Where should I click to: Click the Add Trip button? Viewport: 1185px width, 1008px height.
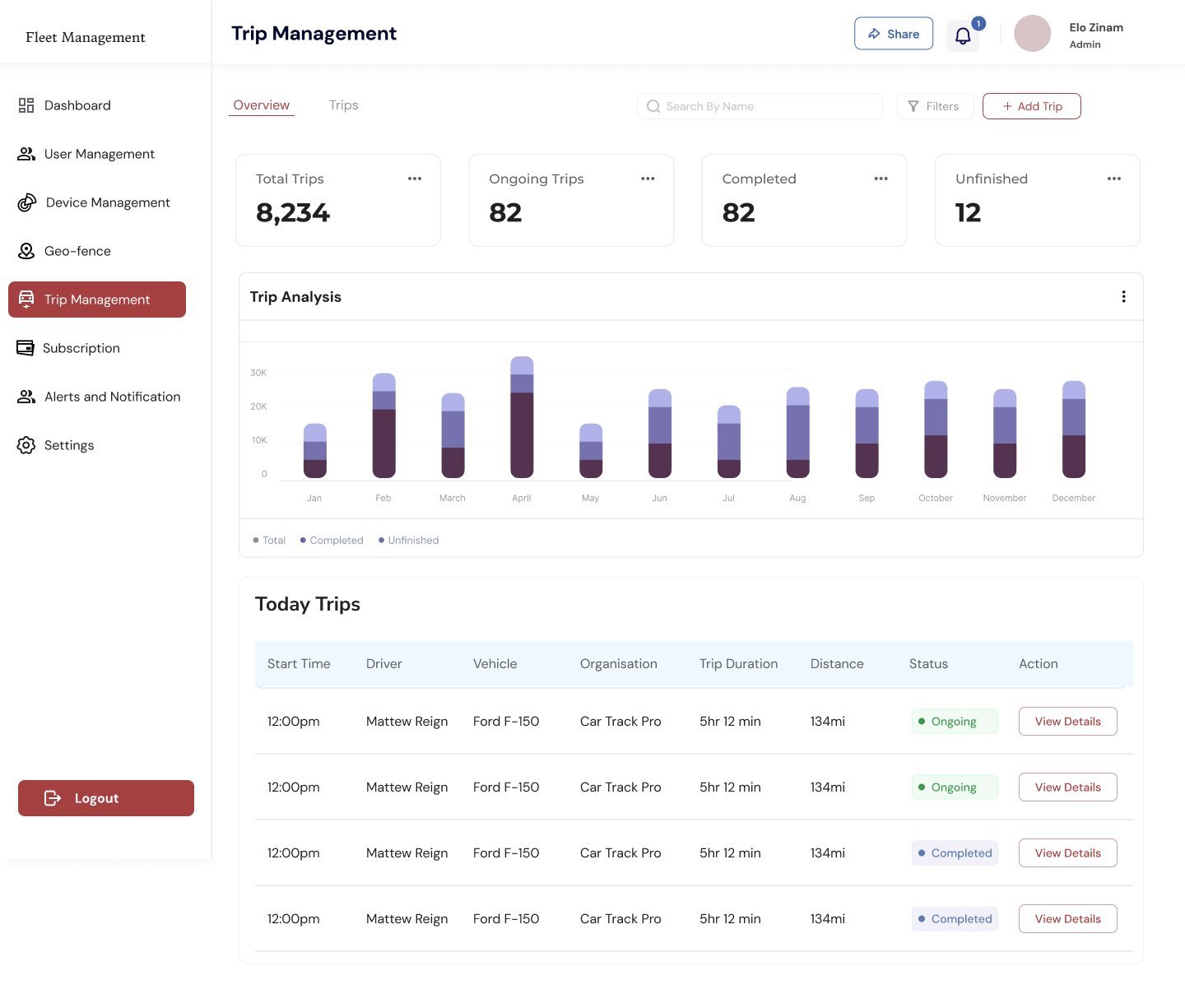pos(1031,106)
